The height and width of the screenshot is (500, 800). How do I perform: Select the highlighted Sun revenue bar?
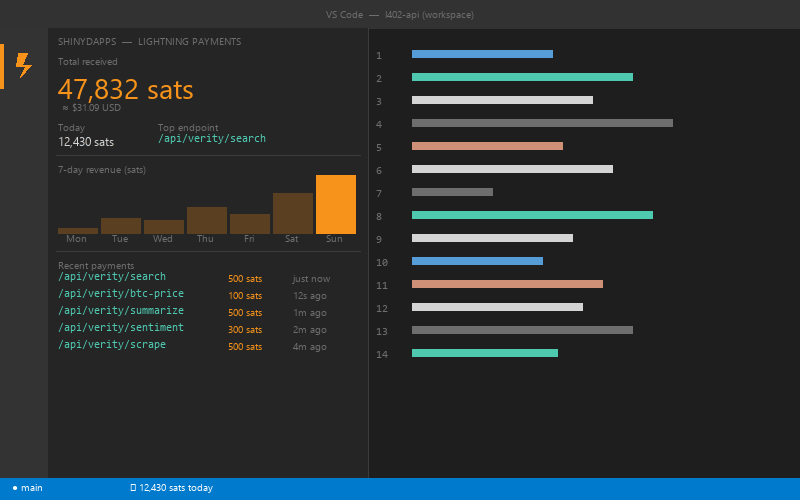(336, 204)
